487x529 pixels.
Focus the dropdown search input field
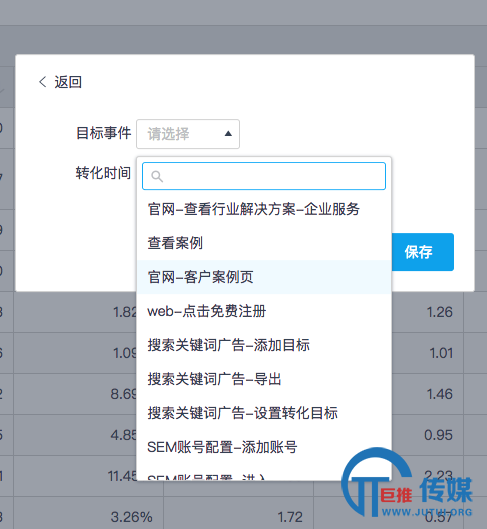(264, 176)
